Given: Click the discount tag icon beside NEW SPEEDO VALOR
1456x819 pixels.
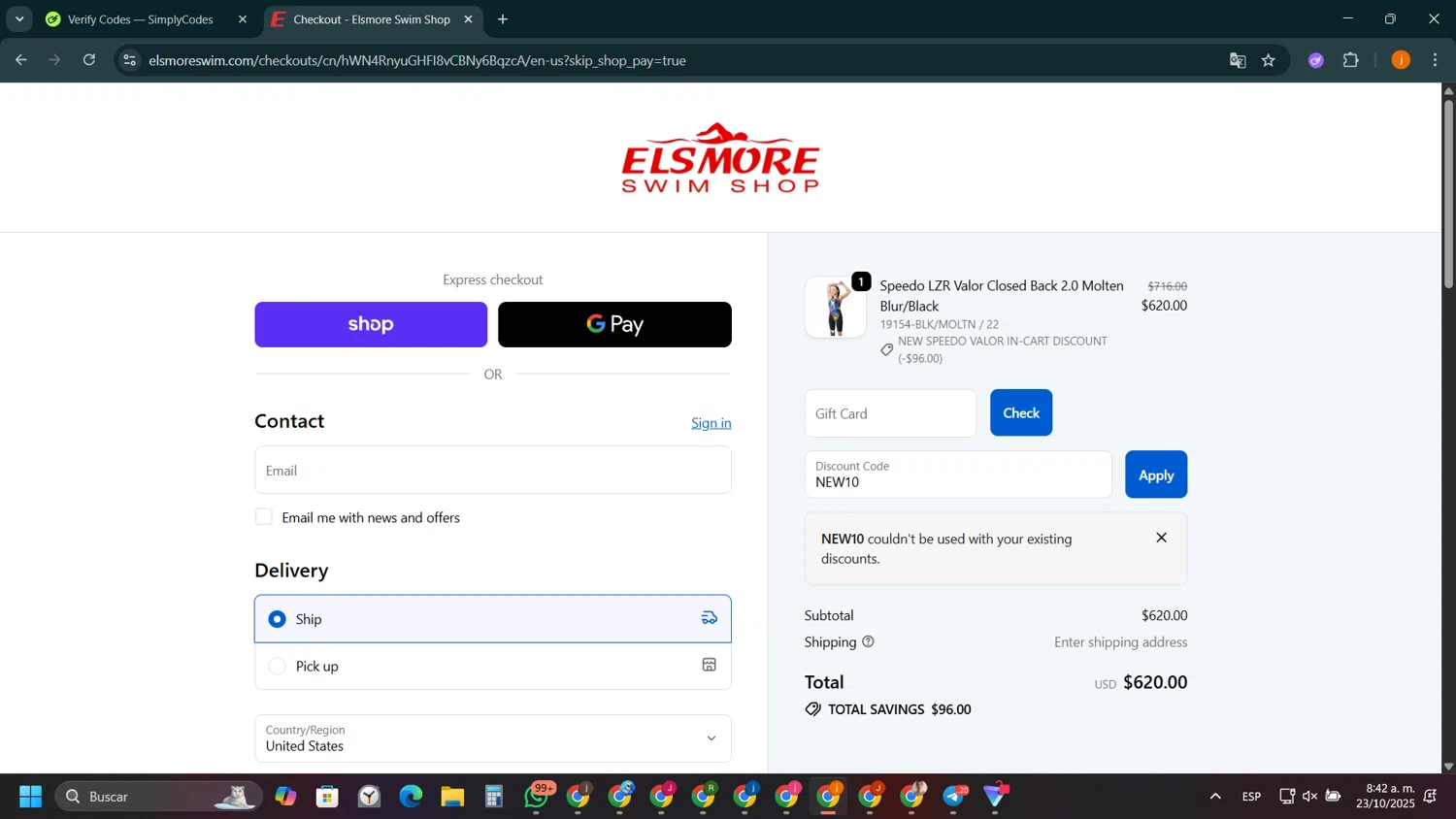Looking at the screenshot, I should (887, 349).
